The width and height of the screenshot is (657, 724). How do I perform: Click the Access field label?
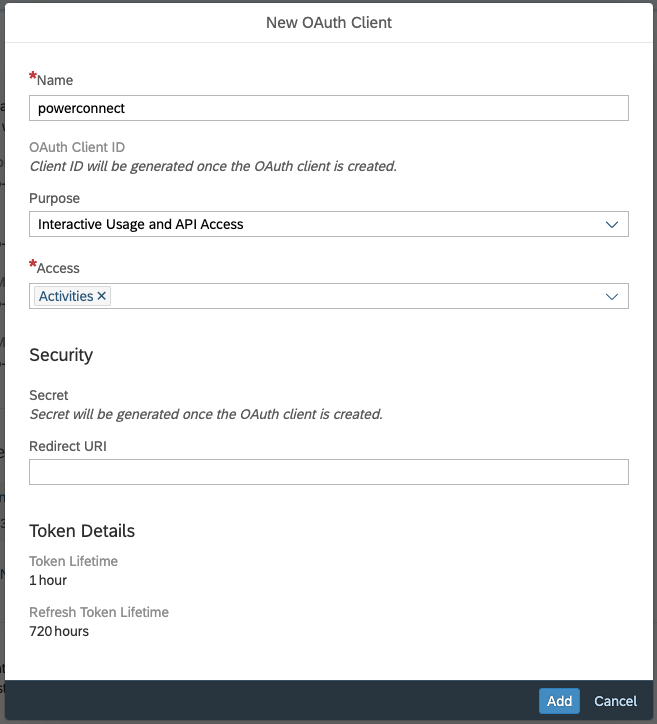click(x=58, y=268)
